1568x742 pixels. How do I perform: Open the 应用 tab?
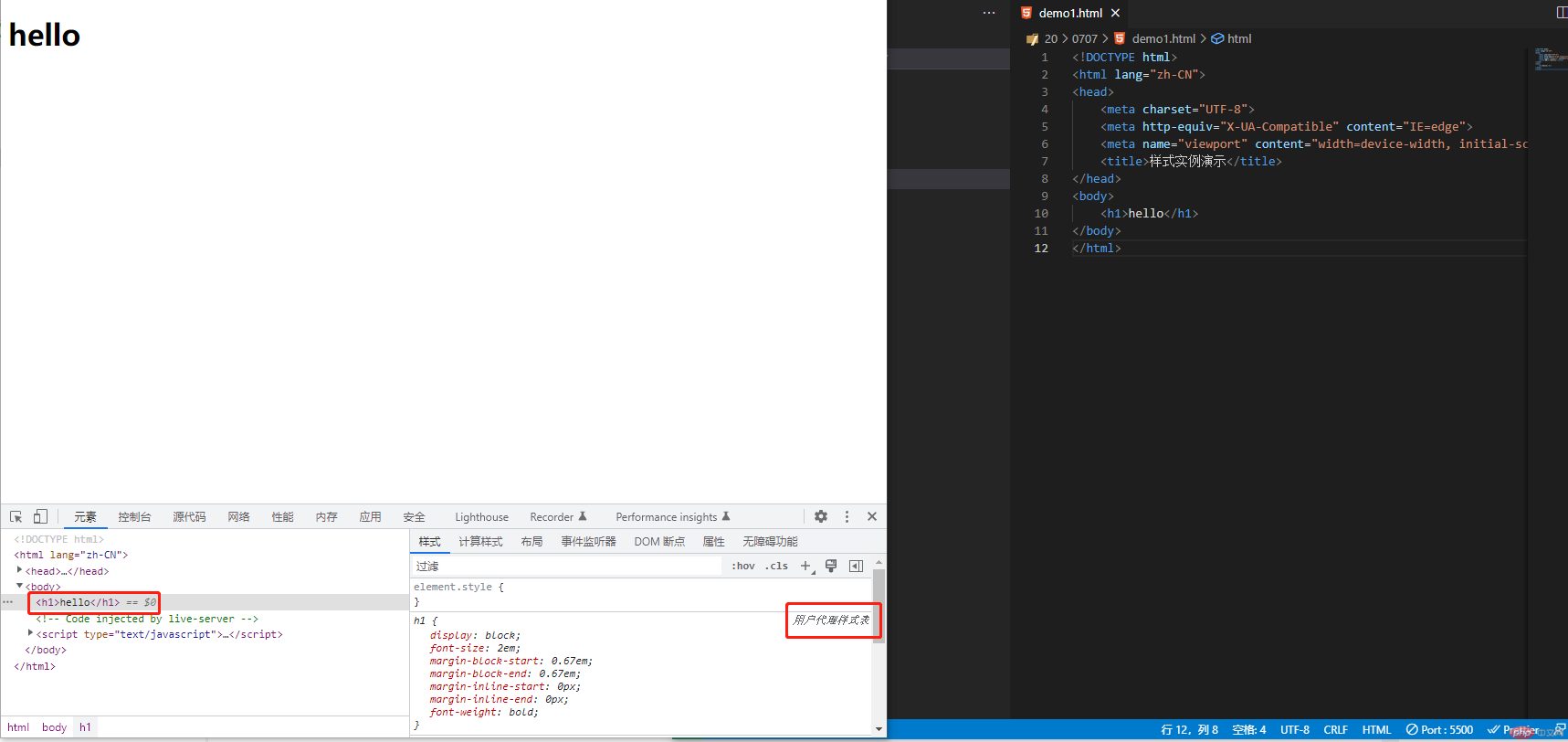tap(370, 517)
